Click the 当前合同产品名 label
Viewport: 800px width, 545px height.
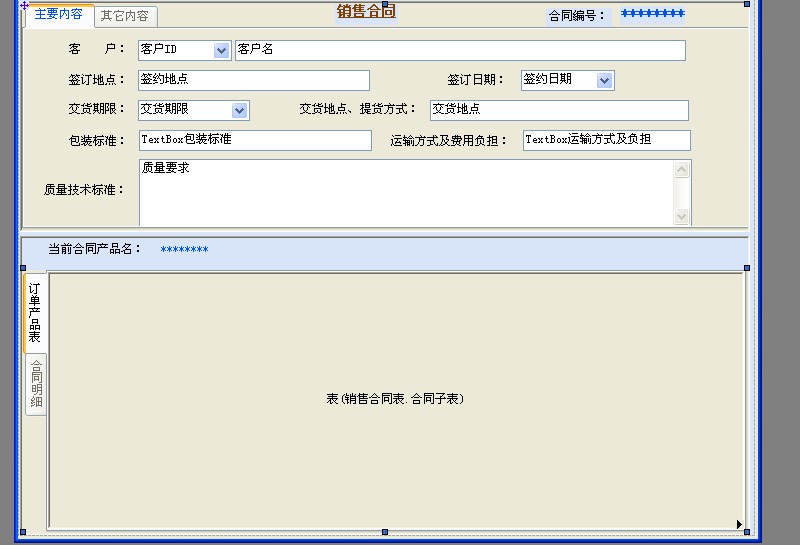[94, 249]
